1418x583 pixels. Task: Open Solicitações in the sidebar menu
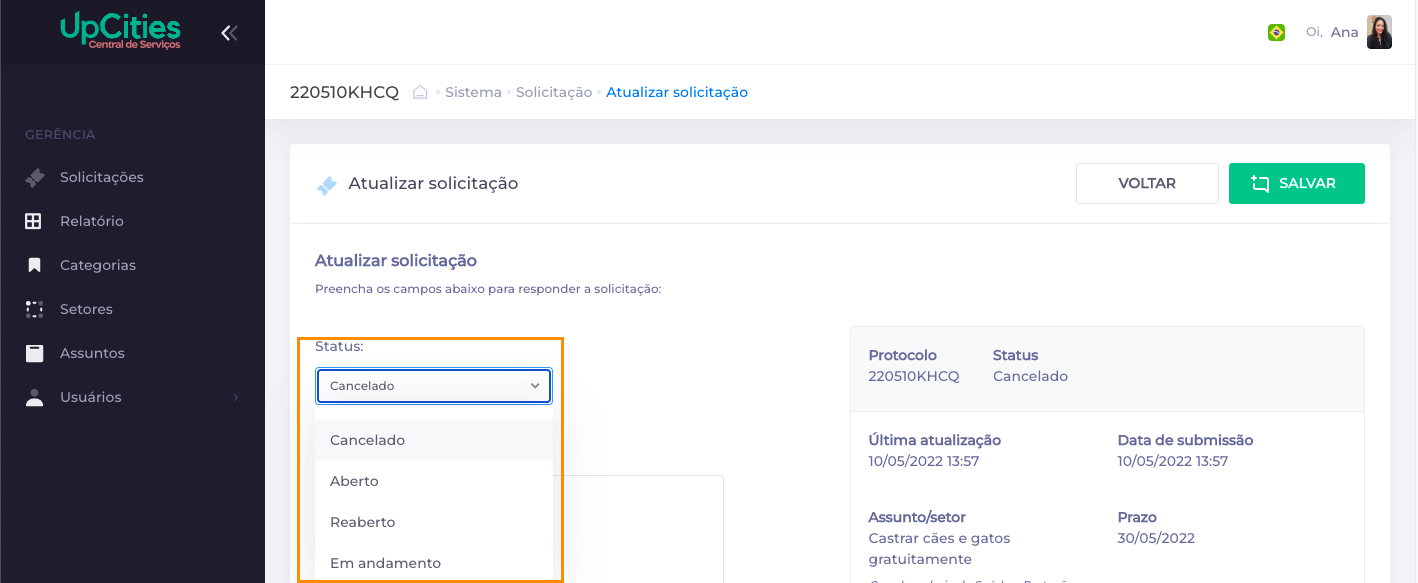coord(102,177)
